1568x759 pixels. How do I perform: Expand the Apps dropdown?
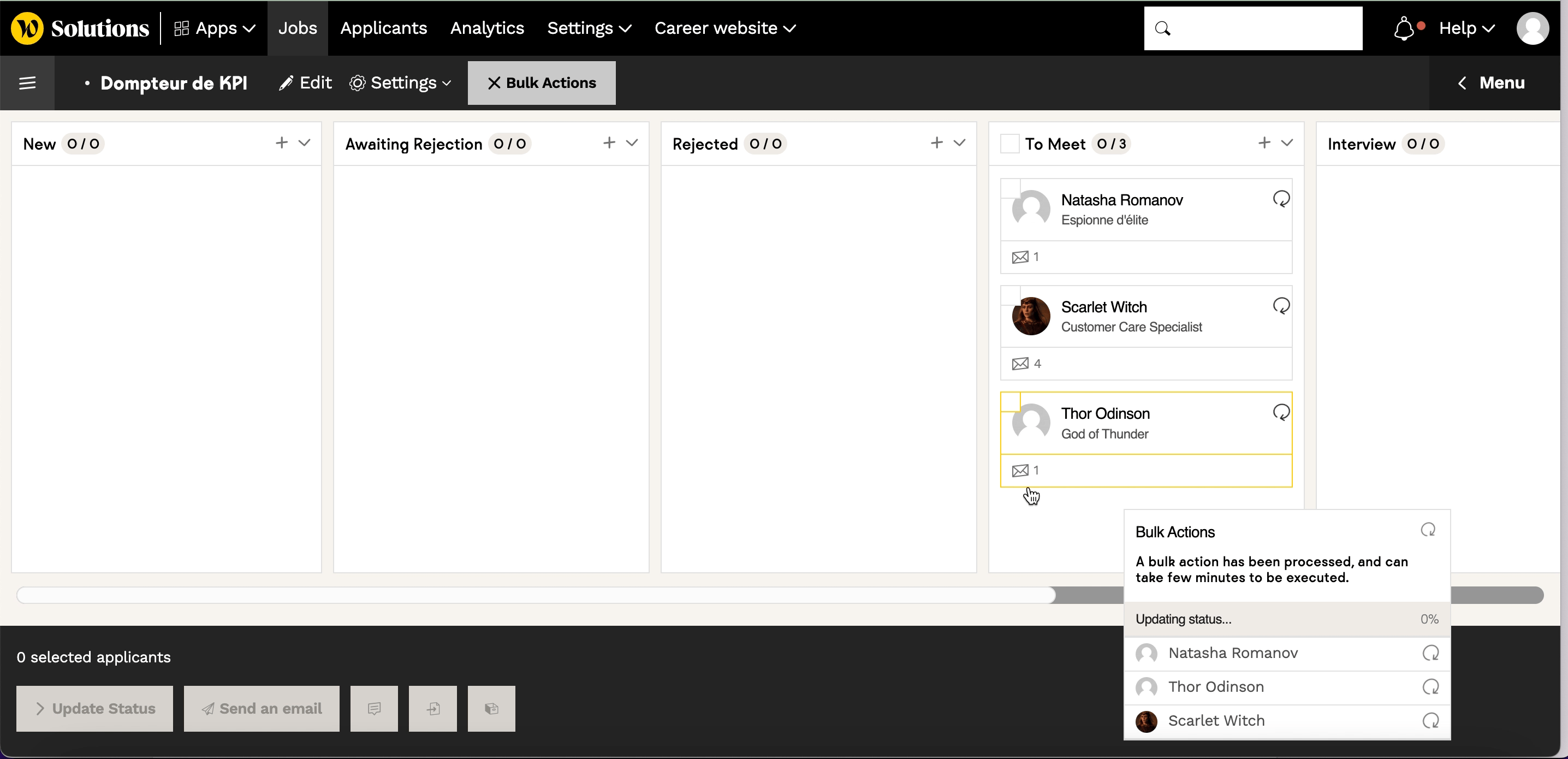click(215, 28)
